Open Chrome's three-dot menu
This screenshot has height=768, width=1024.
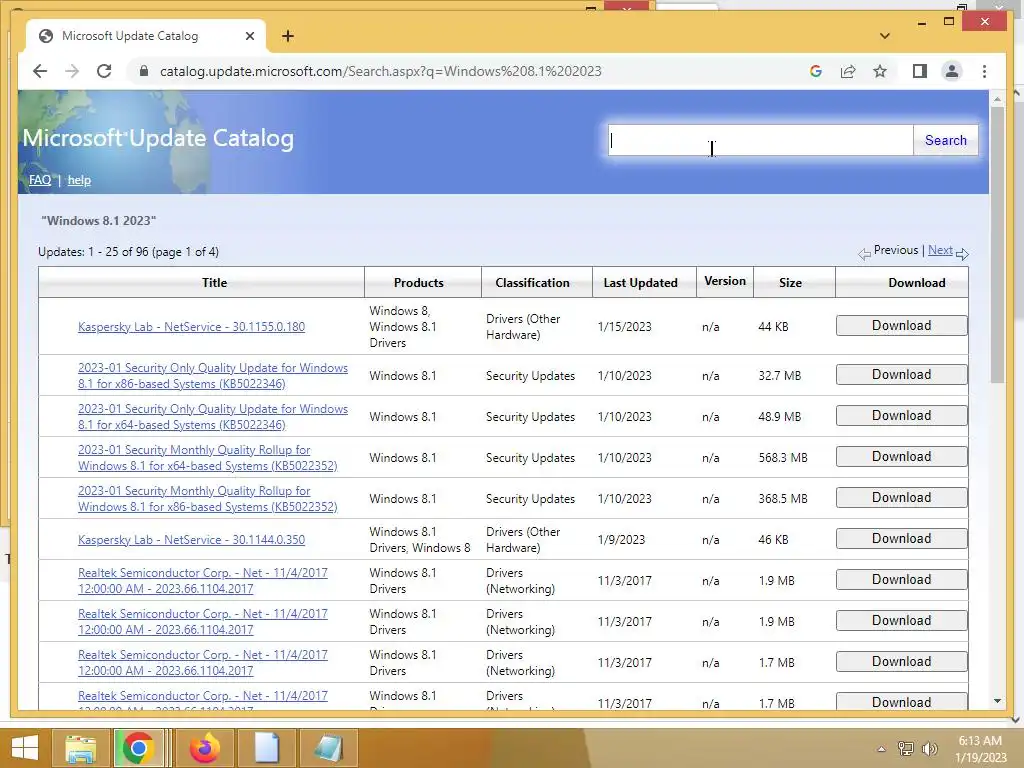(984, 71)
